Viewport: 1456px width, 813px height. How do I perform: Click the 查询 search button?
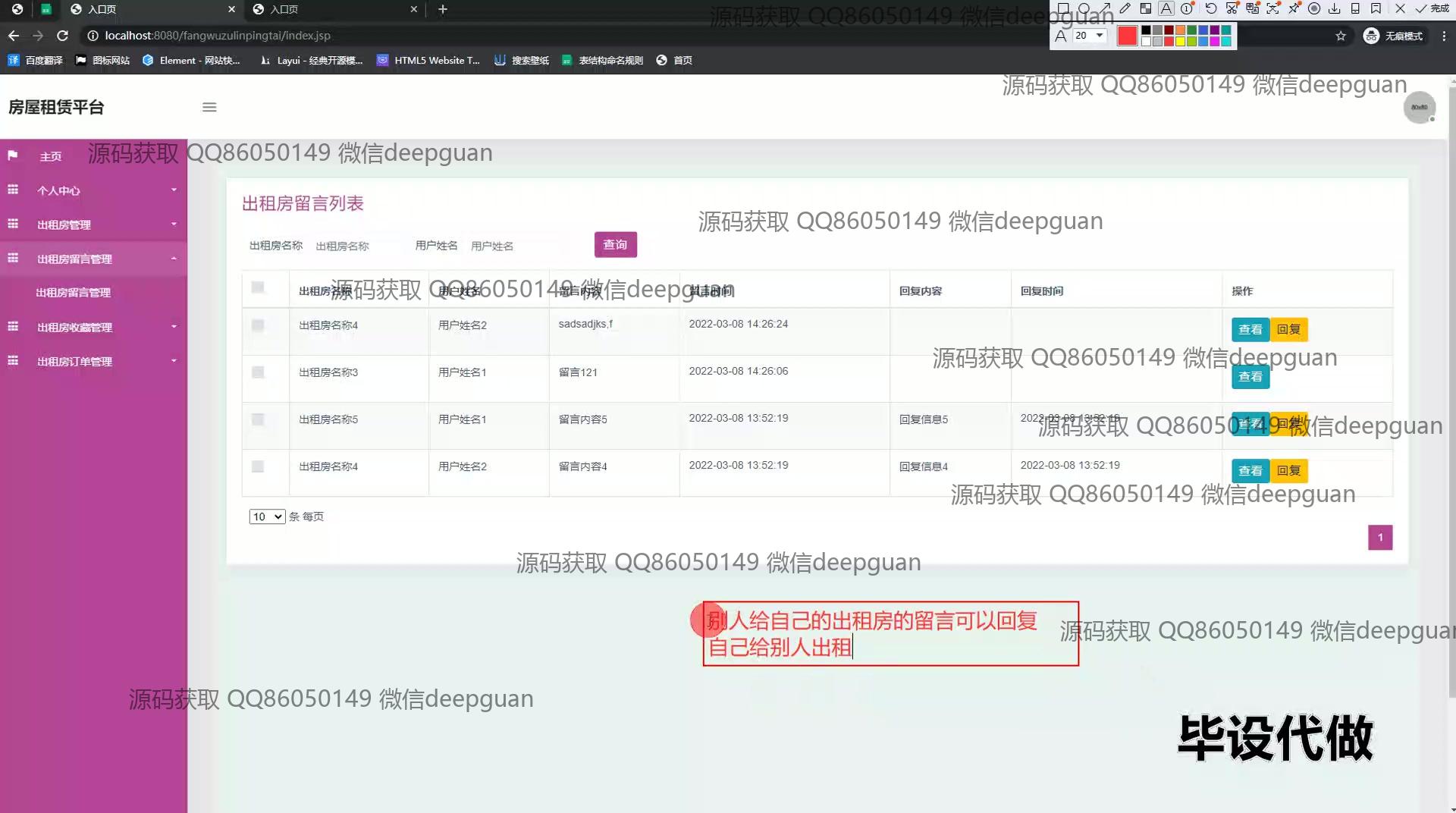(615, 244)
